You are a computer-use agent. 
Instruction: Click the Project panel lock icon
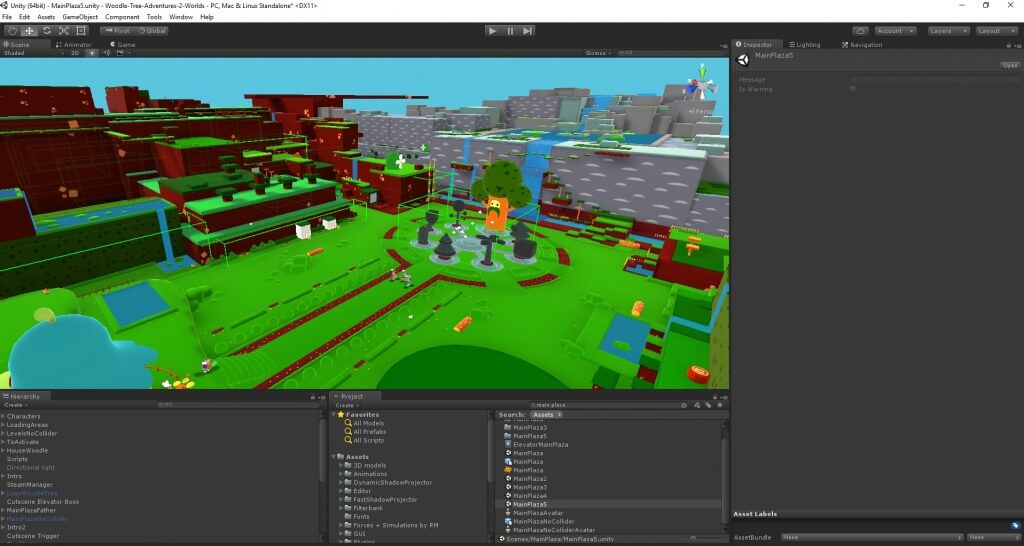(x=717, y=396)
